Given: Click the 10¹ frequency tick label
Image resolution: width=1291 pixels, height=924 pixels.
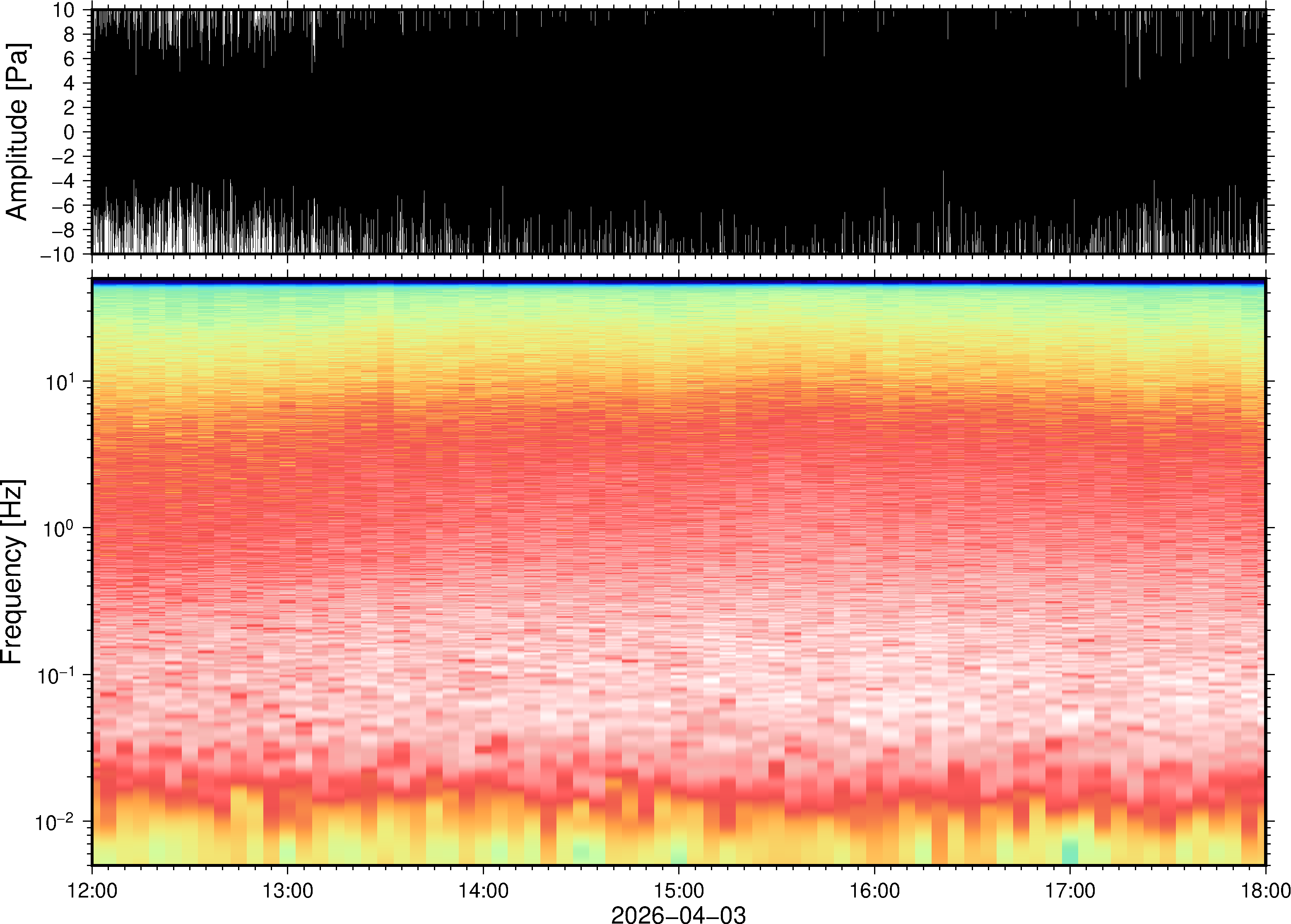Looking at the screenshot, I should click(60, 383).
